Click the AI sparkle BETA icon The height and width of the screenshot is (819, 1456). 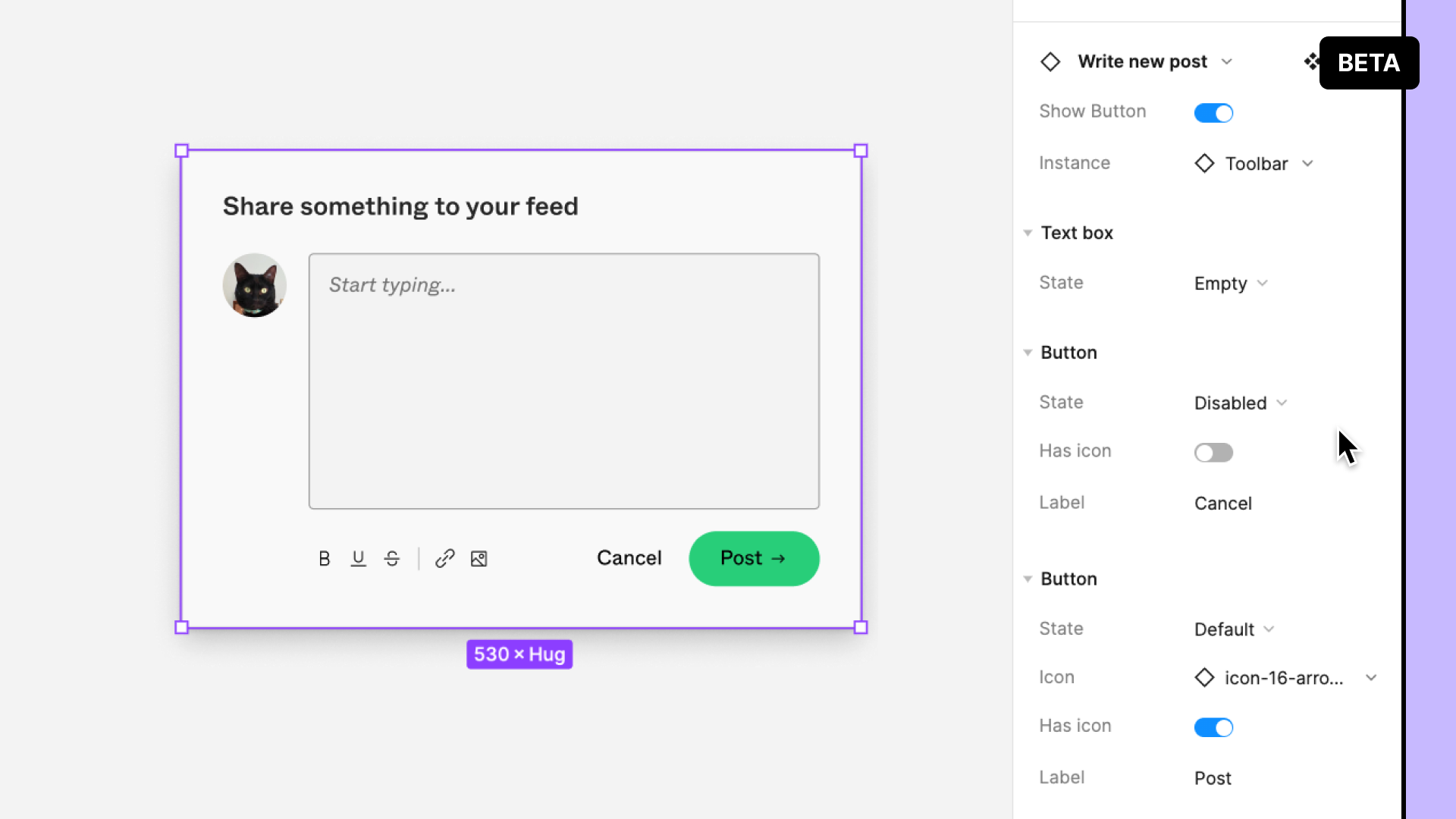(1312, 62)
